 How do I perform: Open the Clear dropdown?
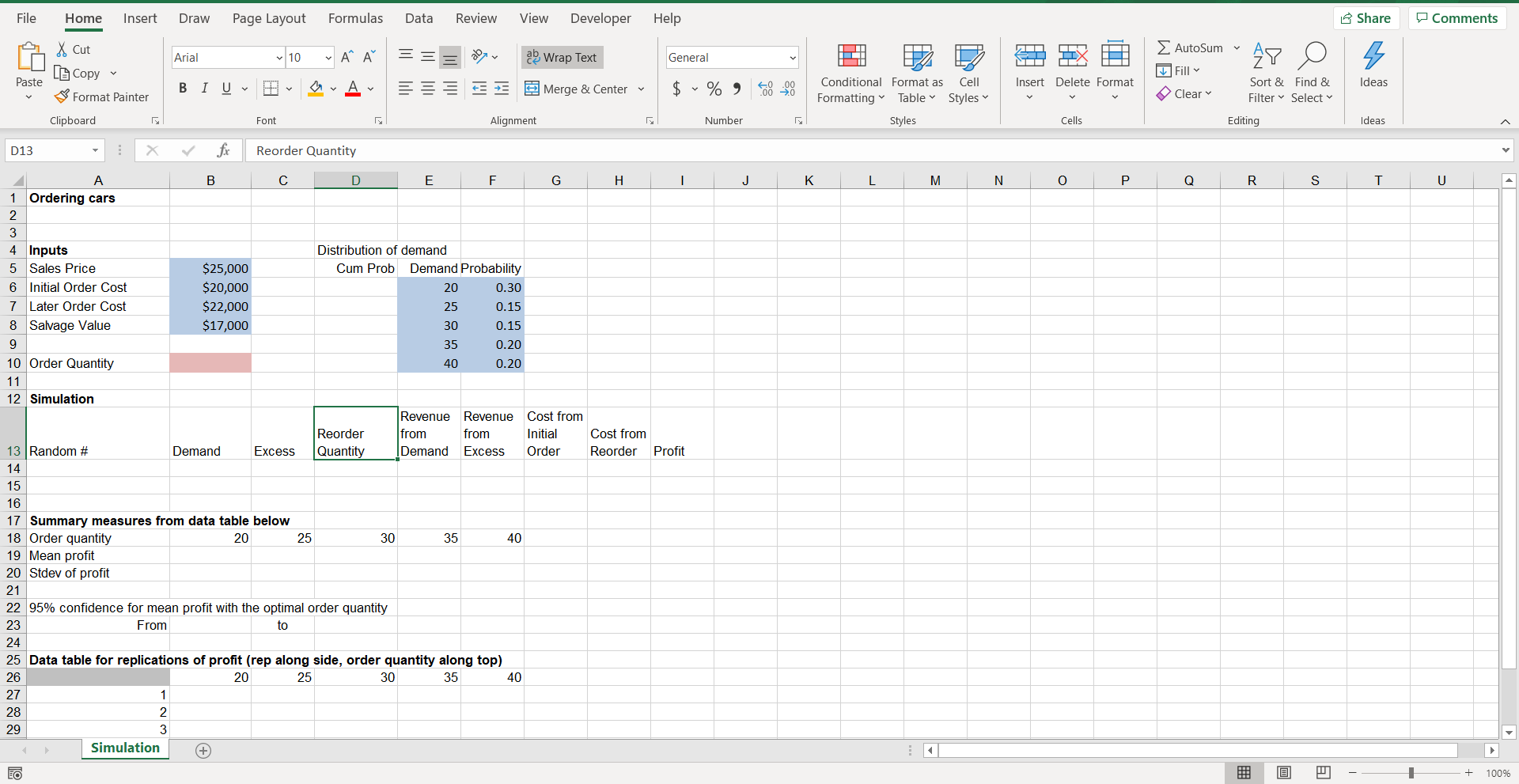click(x=1184, y=93)
